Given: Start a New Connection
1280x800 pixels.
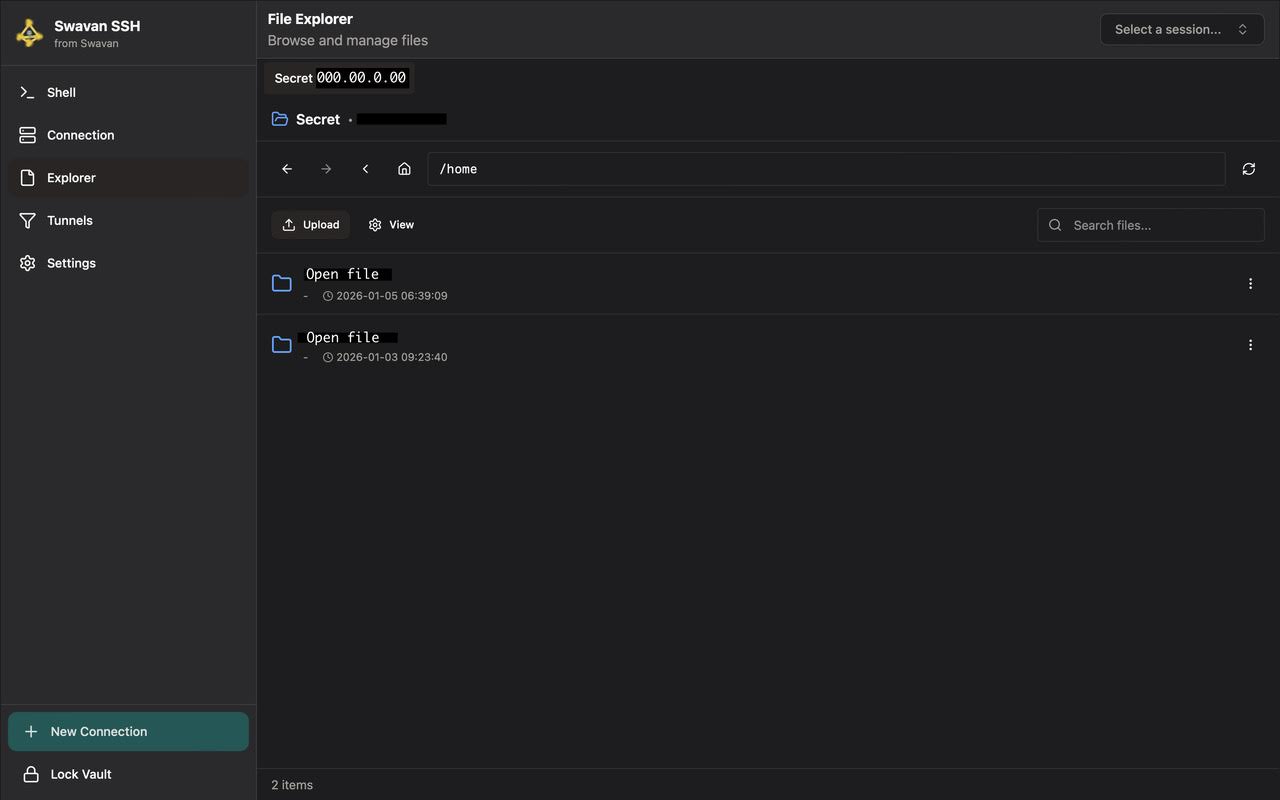Looking at the screenshot, I should pos(128,731).
